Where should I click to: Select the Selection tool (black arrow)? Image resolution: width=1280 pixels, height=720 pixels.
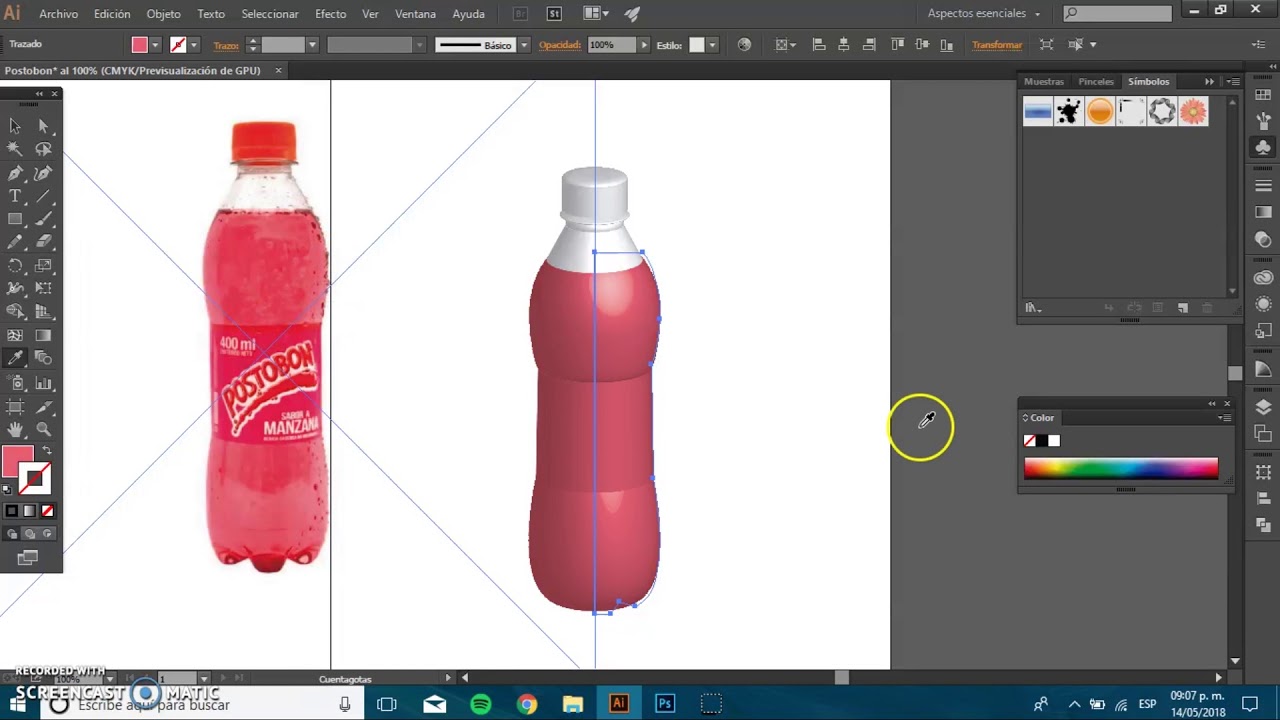click(x=15, y=125)
